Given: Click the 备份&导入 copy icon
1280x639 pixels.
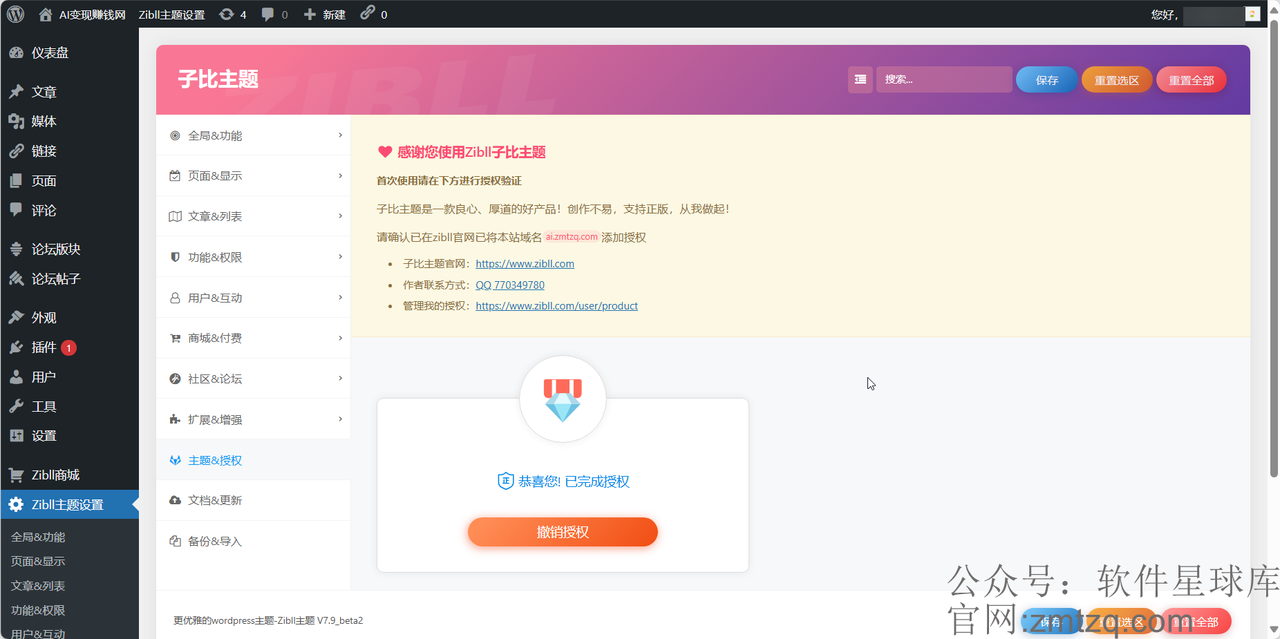Looking at the screenshot, I should [x=176, y=541].
